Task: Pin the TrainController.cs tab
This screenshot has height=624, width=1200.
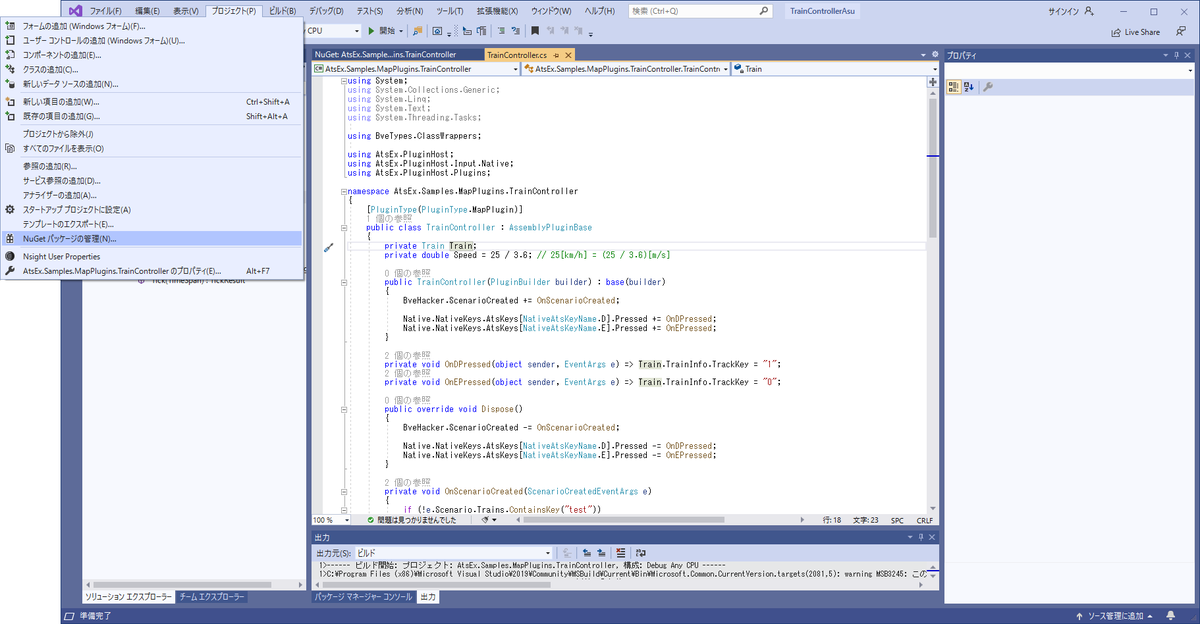Action: tap(555, 55)
